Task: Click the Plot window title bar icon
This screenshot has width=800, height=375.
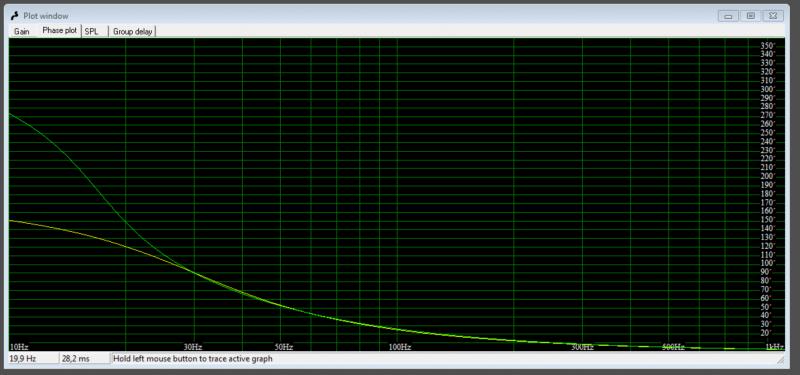Action: point(15,16)
